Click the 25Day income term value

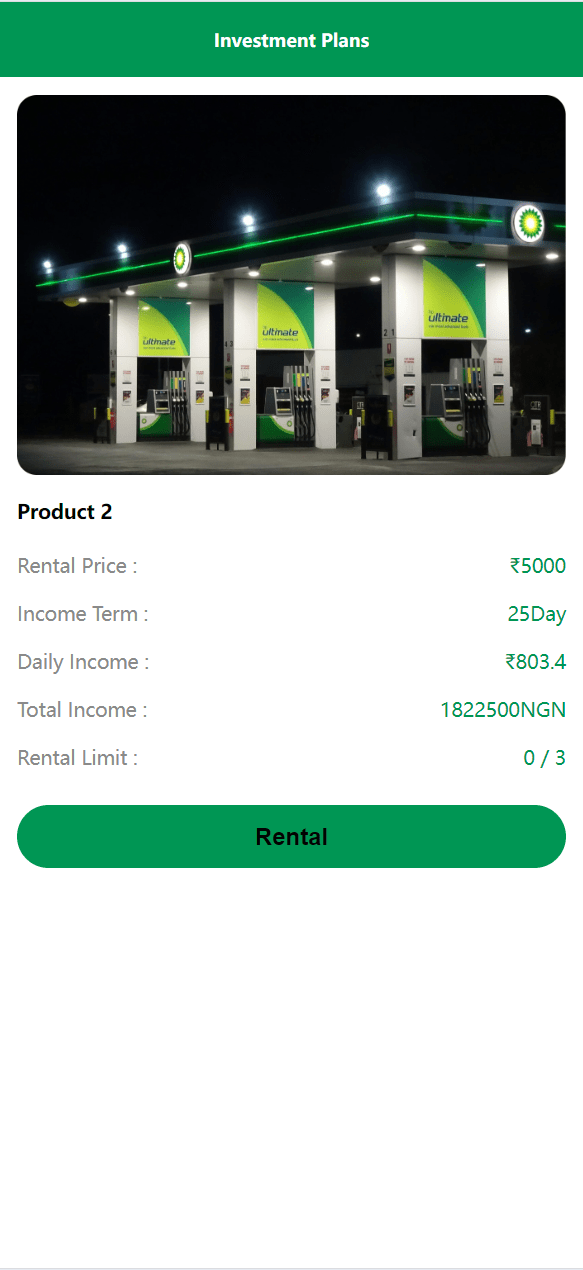coord(537,614)
